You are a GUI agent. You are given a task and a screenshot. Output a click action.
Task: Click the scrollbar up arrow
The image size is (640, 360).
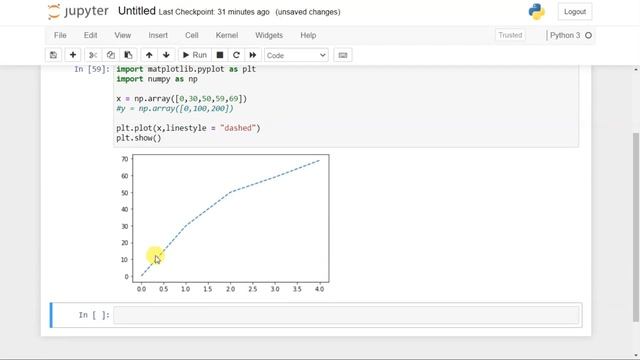pos(636,70)
